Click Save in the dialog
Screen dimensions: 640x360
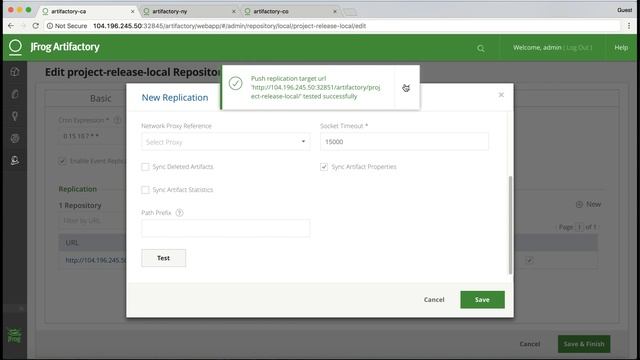pos(482,300)
